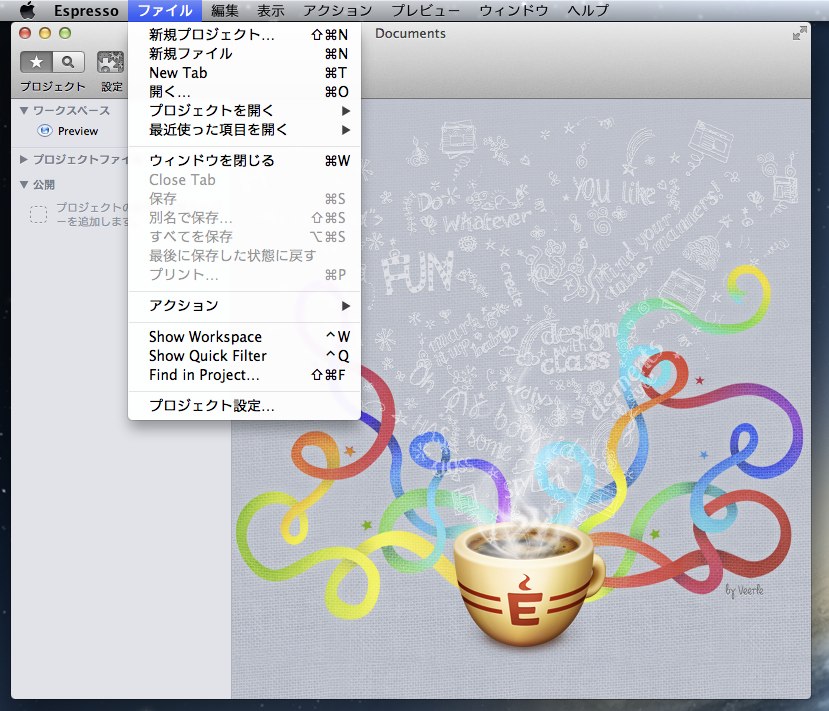Open the Espresso application menu

click(86, 11)
